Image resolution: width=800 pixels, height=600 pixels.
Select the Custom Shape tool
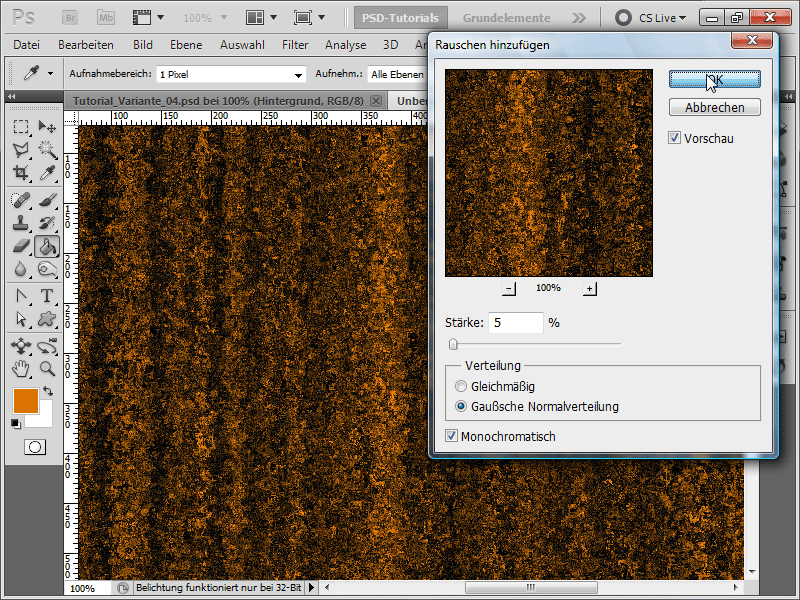click(x=47, y=319)
